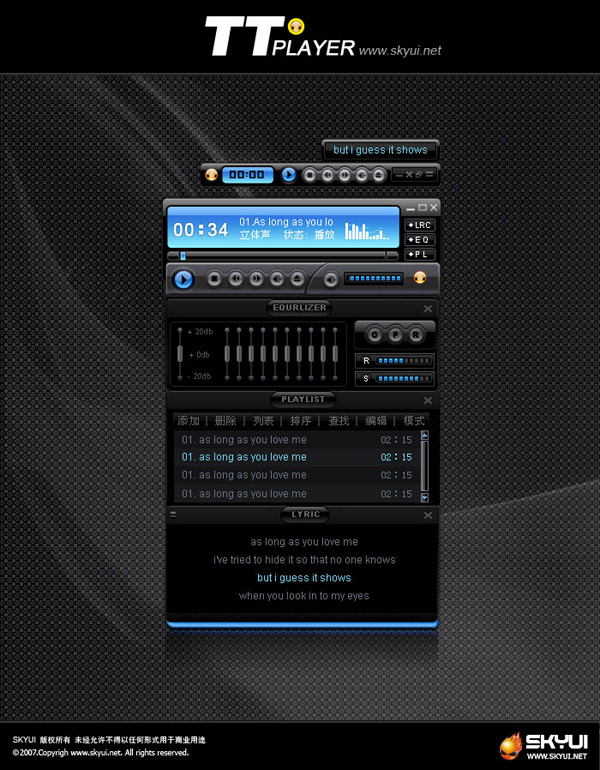Click the restore window icon in mini player

tap(419, 174)
